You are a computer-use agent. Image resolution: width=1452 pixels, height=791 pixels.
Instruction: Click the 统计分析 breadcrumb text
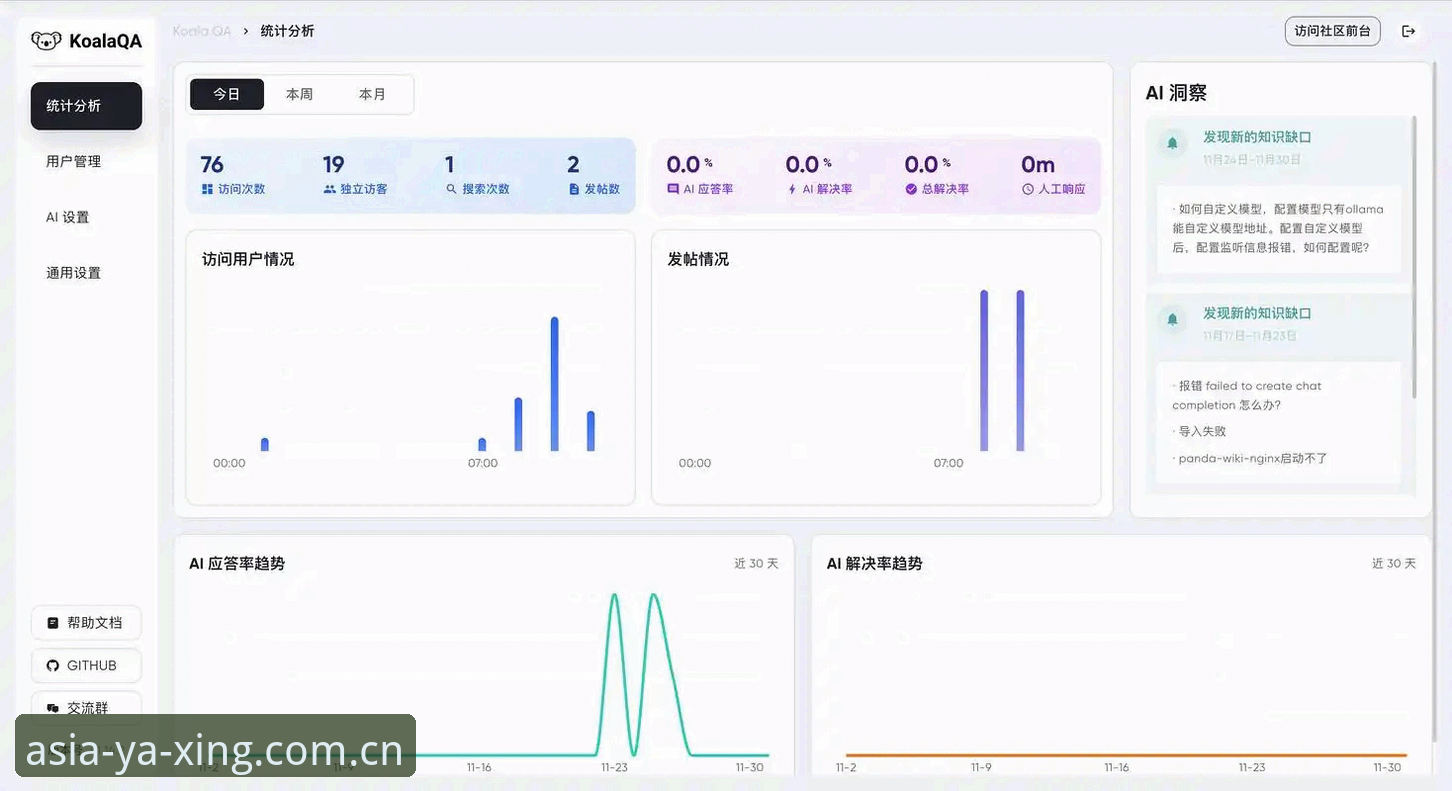click(287, 31)
